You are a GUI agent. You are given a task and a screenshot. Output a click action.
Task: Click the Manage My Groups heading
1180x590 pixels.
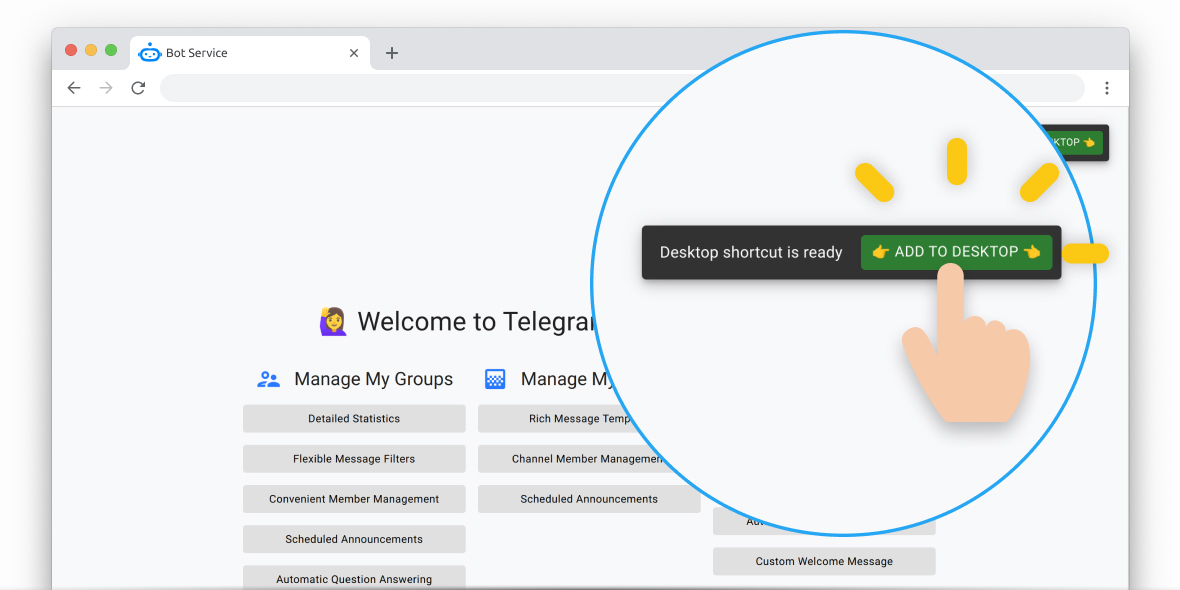373,379
